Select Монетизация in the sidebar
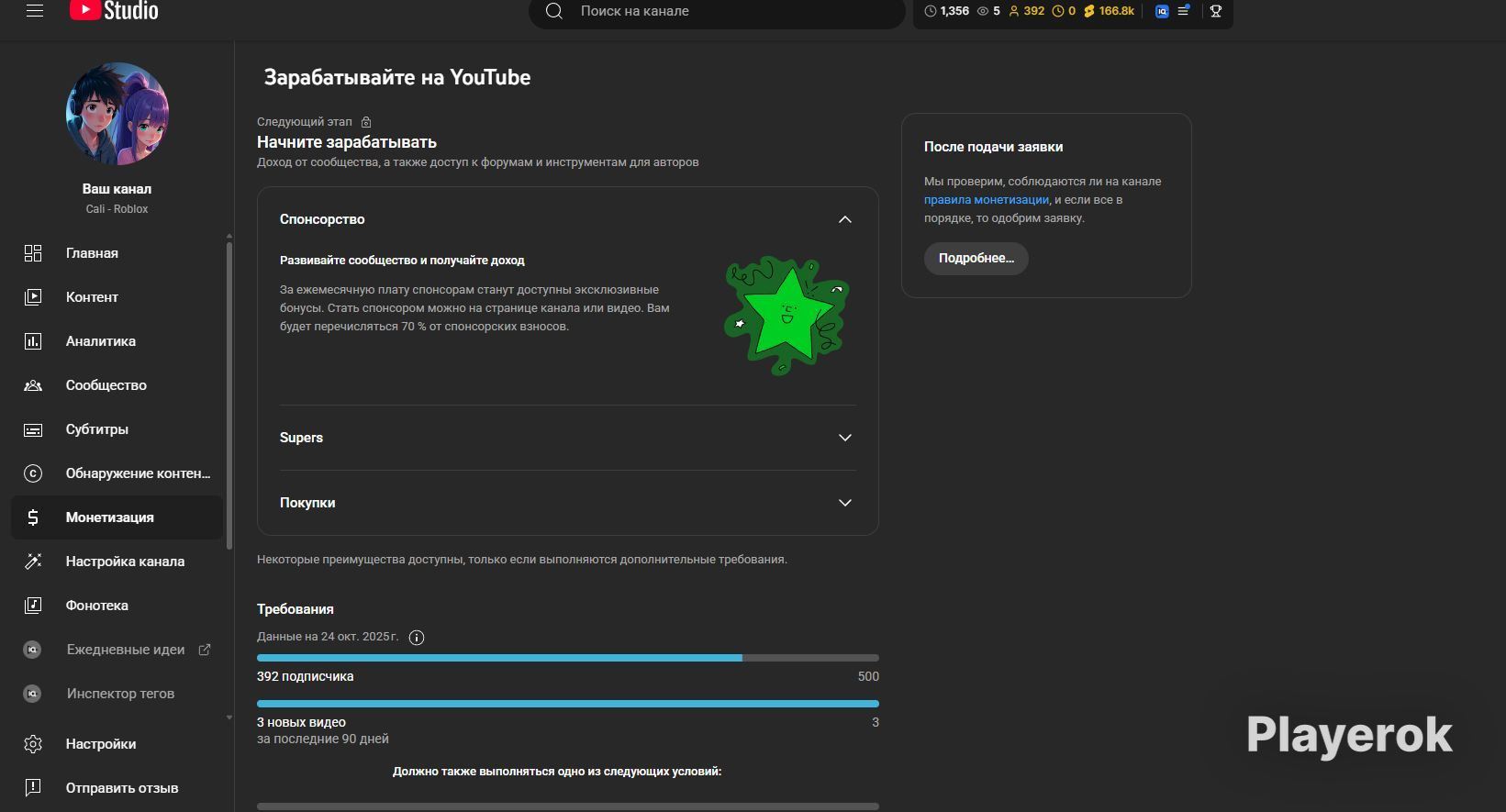Screen dimensions: 1506x812 [117, 517]
